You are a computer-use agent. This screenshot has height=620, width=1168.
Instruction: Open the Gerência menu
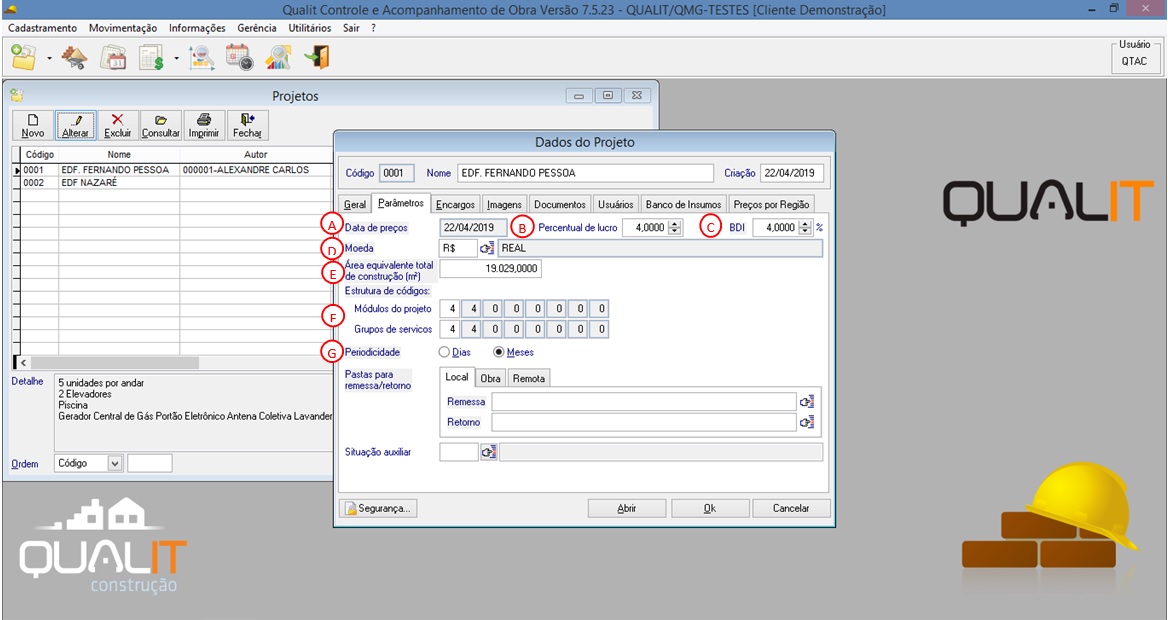[x=257, y=28]
